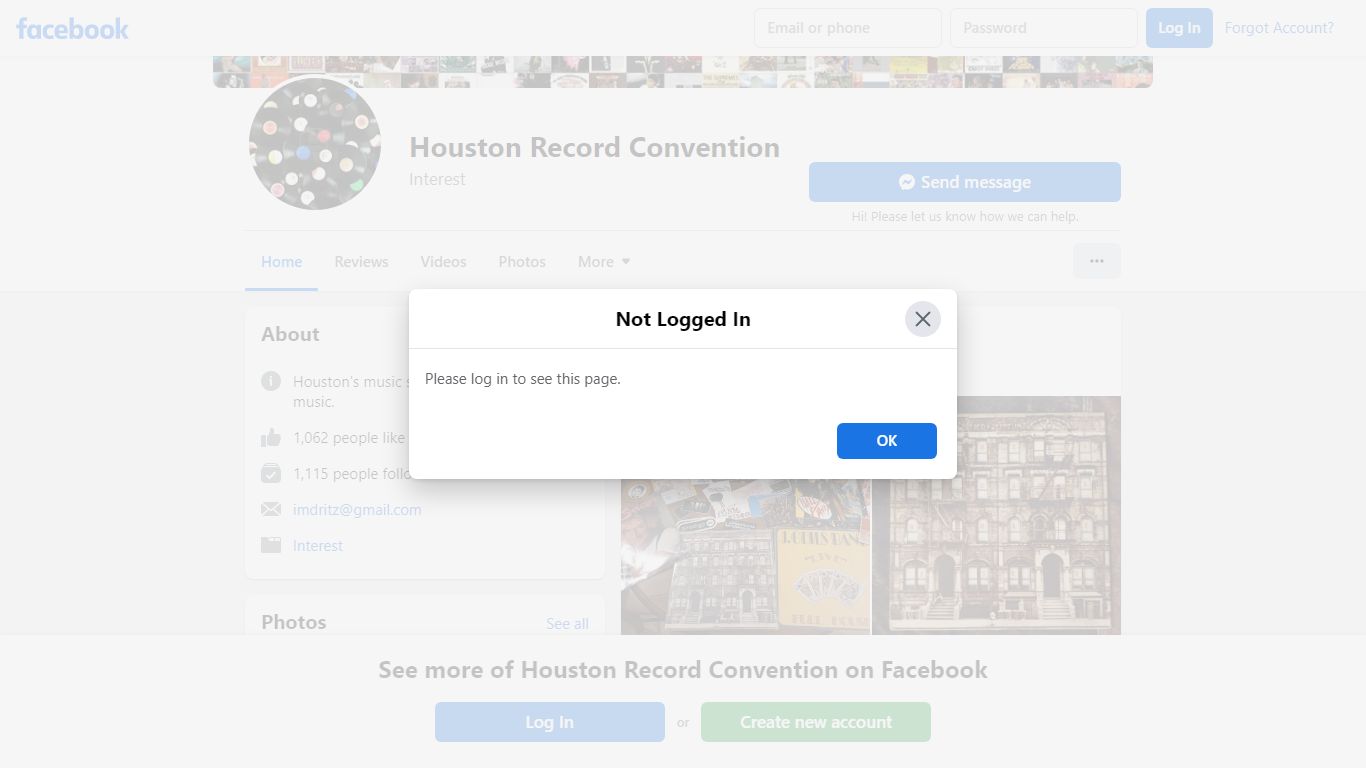
Task: Click the top Log In button
Action: pyautogui.click(x=1179, y=28)
